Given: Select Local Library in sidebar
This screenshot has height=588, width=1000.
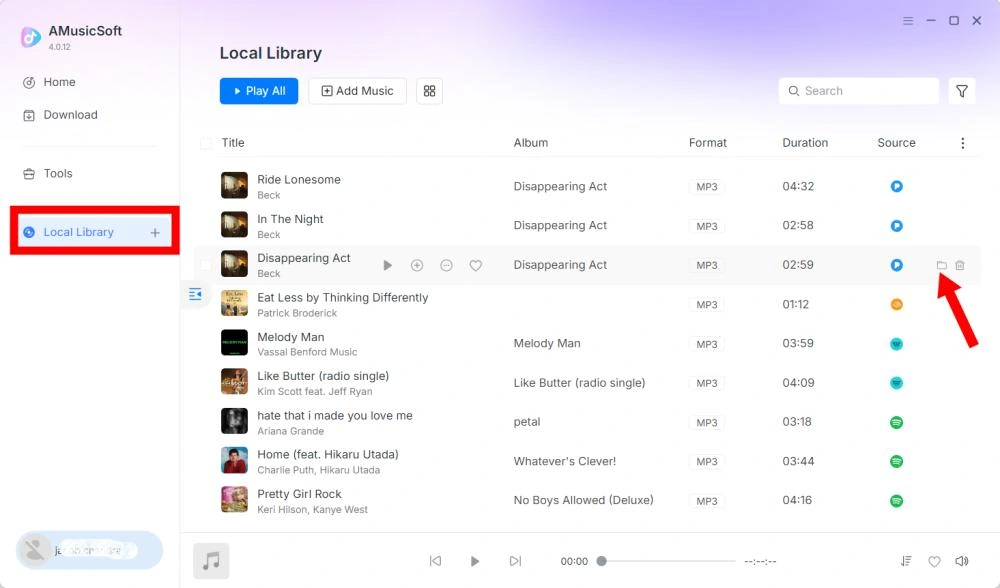Looking at the screenshot, I should (x=78, y=232).
